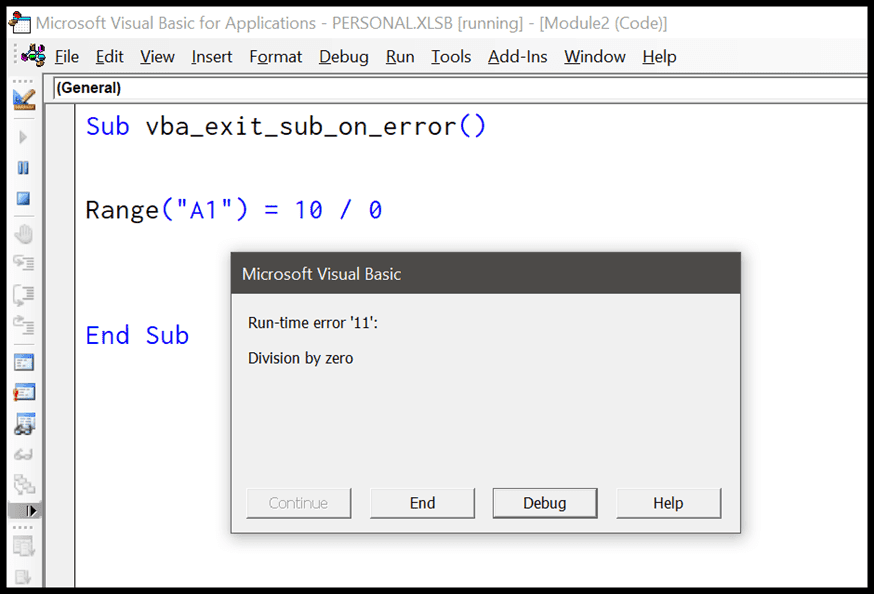874x594 pixels.
Task: Open the Call Stack viewer icon
Action: click(x=22, y=482)
